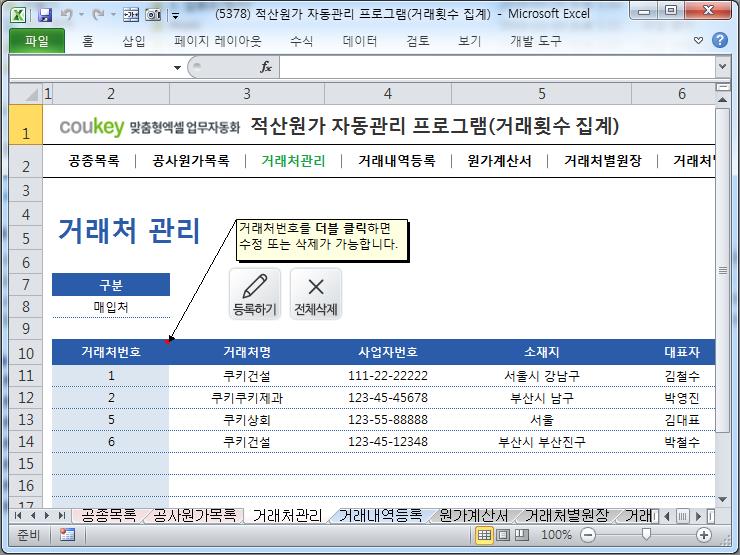The height and width of the screenshot is (555, 740).
Task: Click in the formula bar input field
Action: (x=497, y=67)
